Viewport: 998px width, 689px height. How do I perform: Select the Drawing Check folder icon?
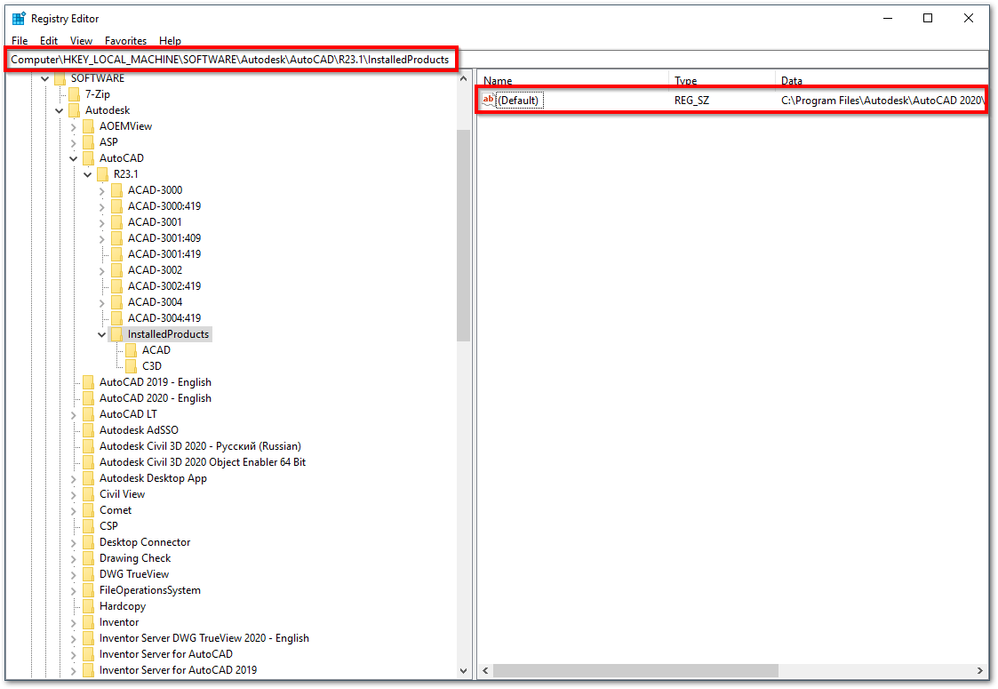pos(88,558)
